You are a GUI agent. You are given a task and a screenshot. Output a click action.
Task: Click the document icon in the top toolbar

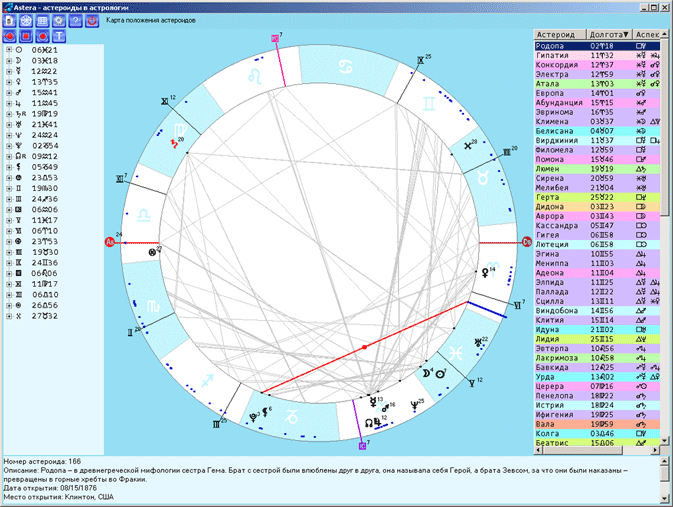click(10, 20)
